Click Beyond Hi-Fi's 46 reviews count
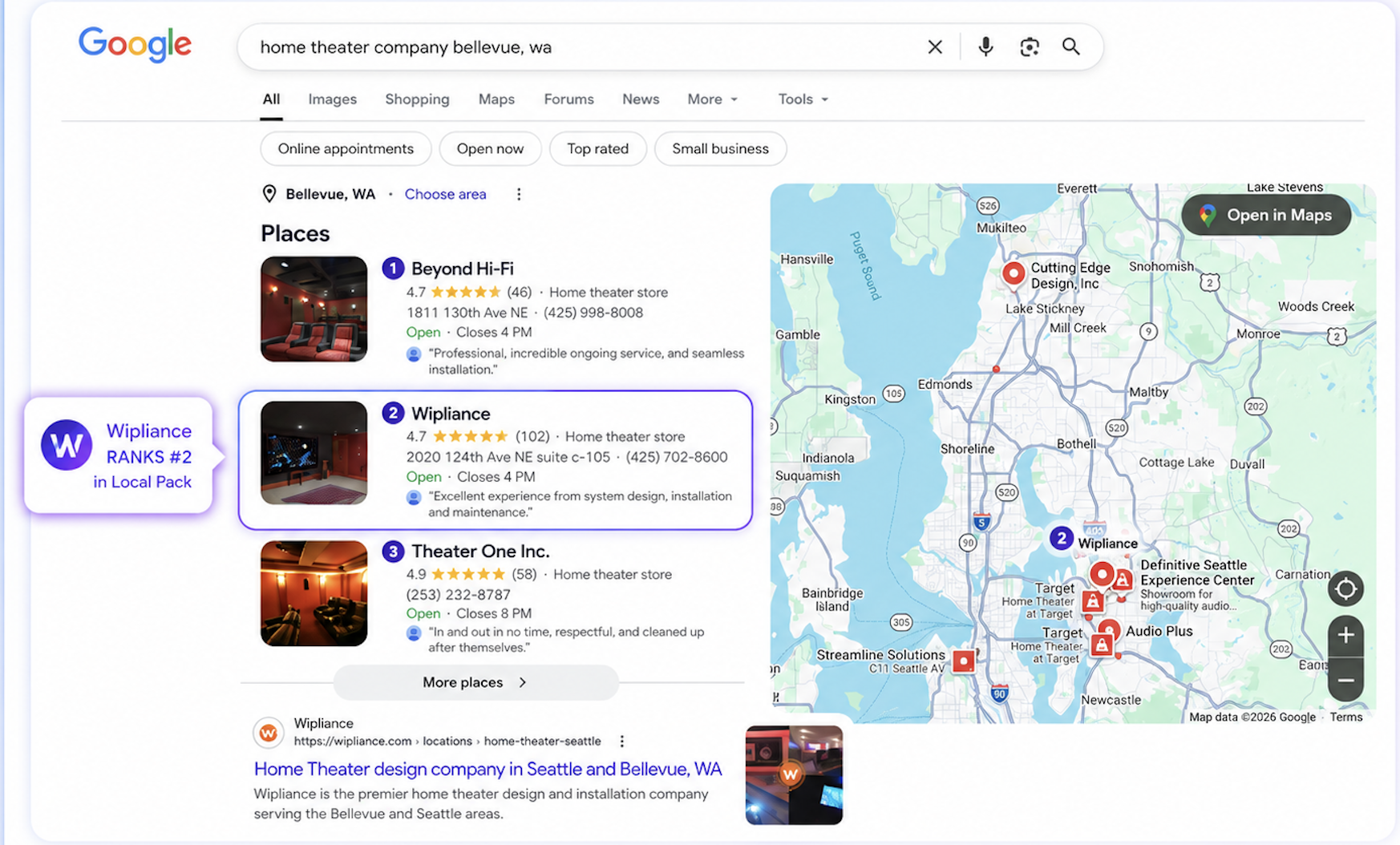This screenshot has height=845, width=1400. (x=519, y=293)
